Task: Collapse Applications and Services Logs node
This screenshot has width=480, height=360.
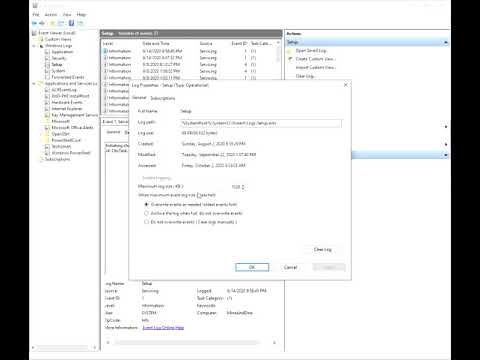Action: [34, 84]
